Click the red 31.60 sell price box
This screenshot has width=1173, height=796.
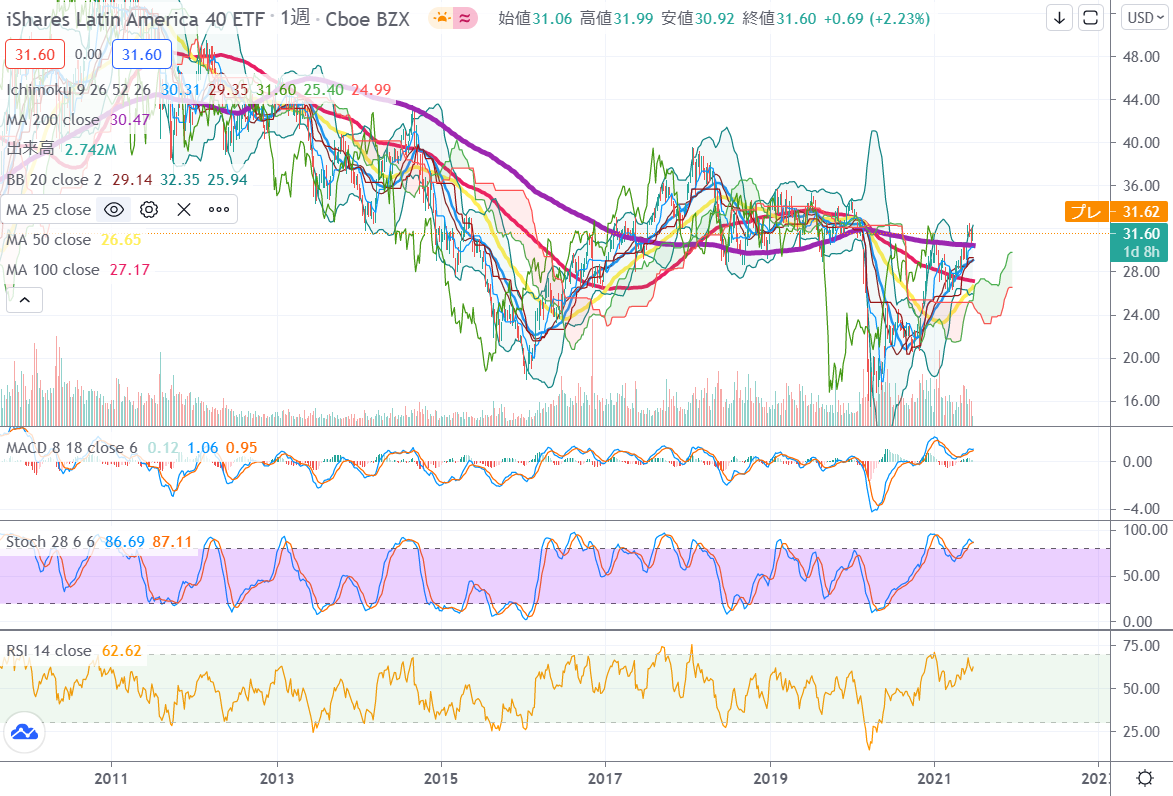[35, 55]
